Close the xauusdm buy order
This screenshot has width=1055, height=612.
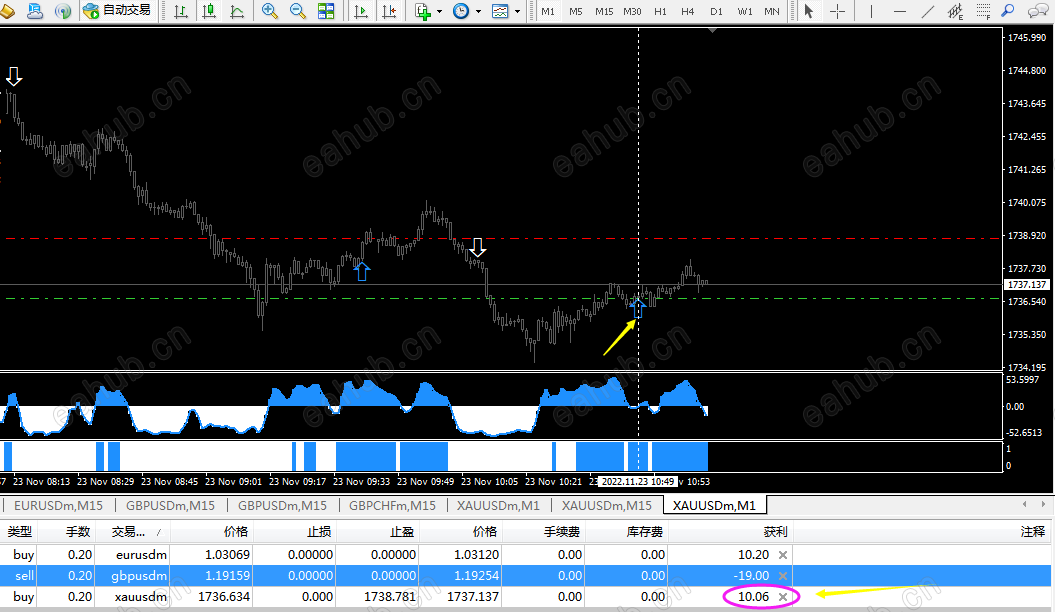tap(783, 597)
